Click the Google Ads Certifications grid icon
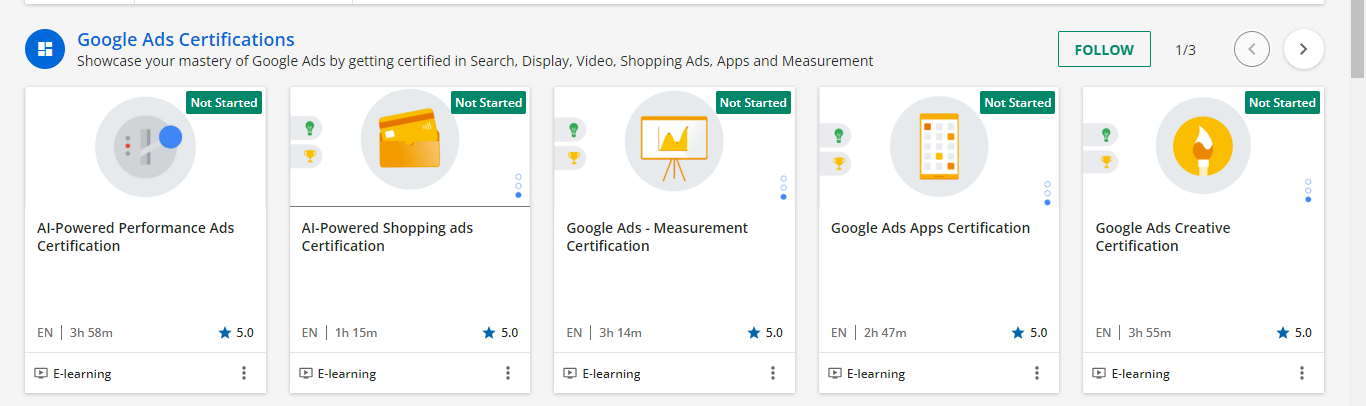Screen dimensions: 1366x406 tap(45, 49)
